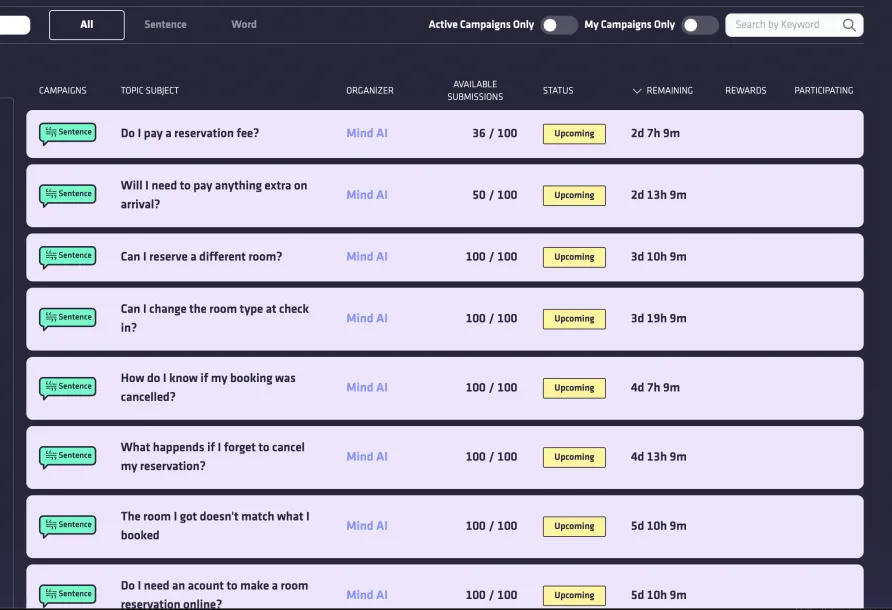This screenshot has height=610, width=892.
Task: Click Mind AI organizer in pay extra row
Action: 367,195
